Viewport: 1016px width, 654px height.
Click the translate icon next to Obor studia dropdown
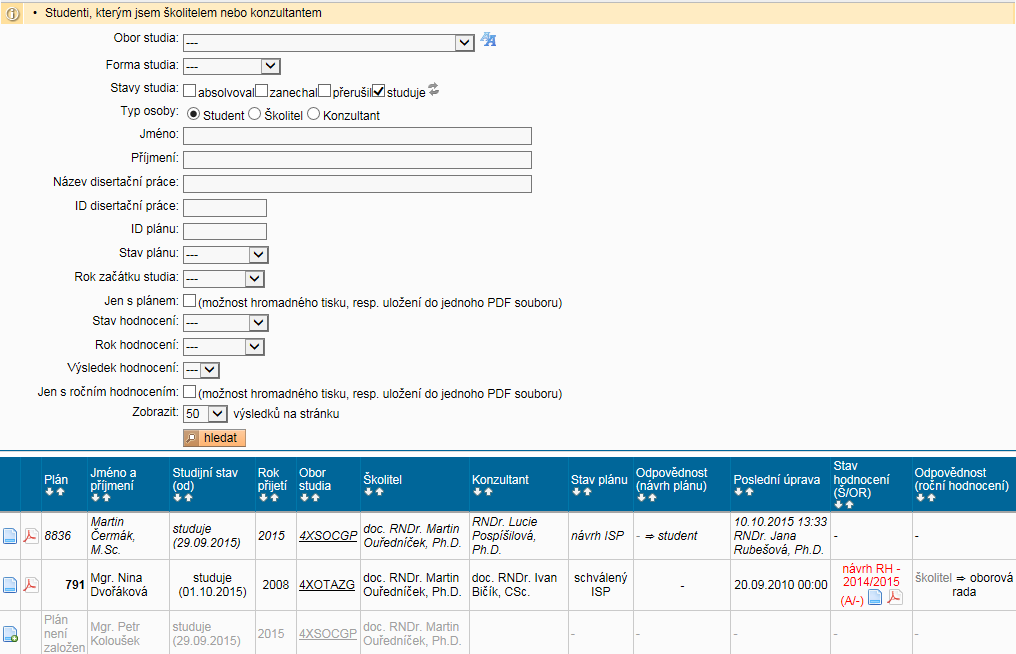tap(489, 40)
